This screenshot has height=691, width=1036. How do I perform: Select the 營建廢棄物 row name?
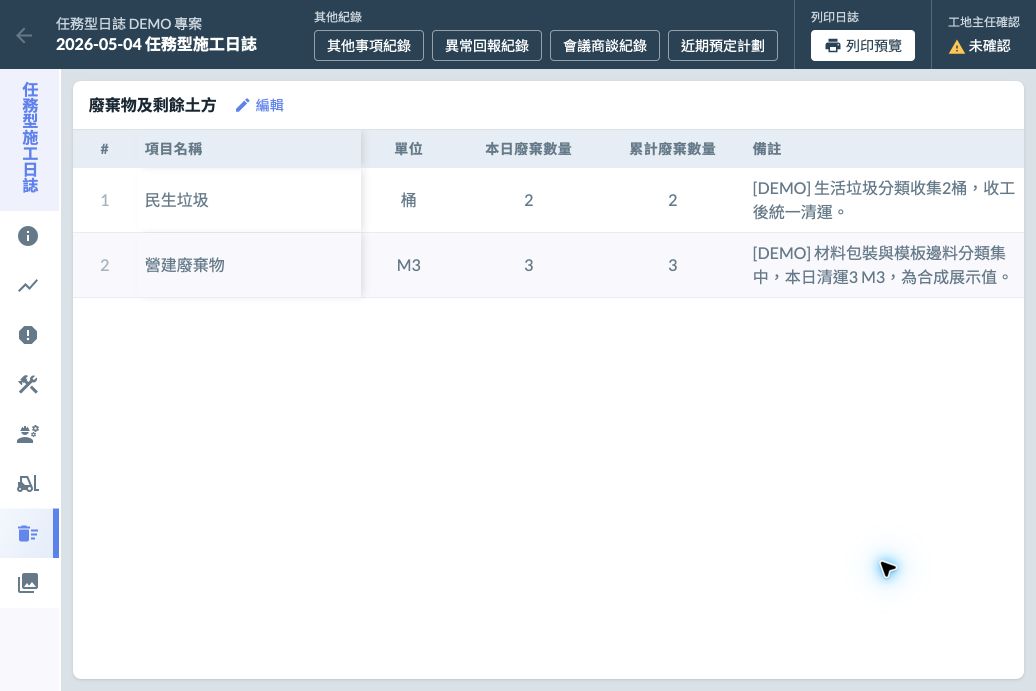point(184,265)
